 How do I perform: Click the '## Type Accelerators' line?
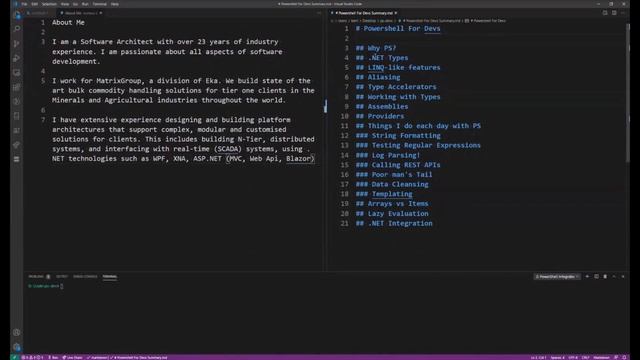tap(396, 87)
